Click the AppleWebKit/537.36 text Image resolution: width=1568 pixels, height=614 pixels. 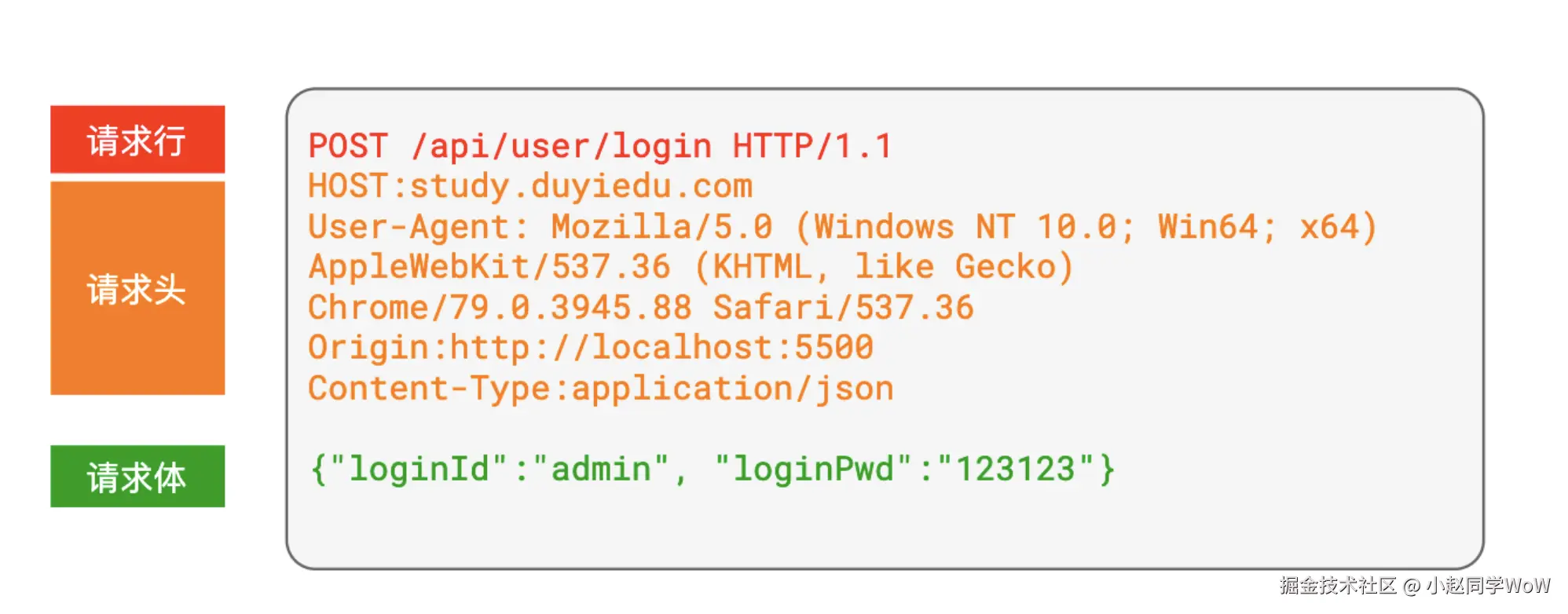click(x=489, y=267)
